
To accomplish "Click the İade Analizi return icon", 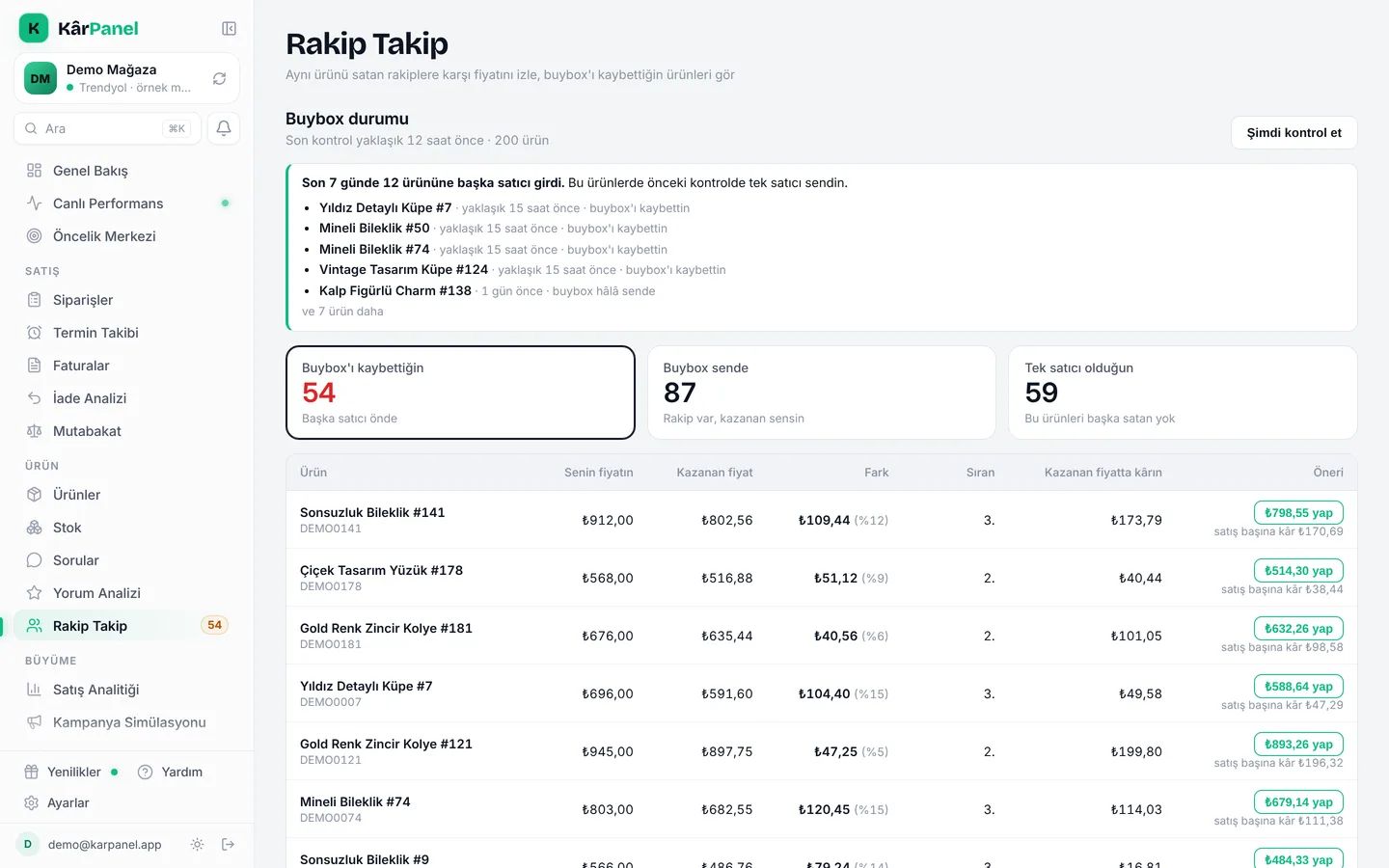I will click(35, 398).
